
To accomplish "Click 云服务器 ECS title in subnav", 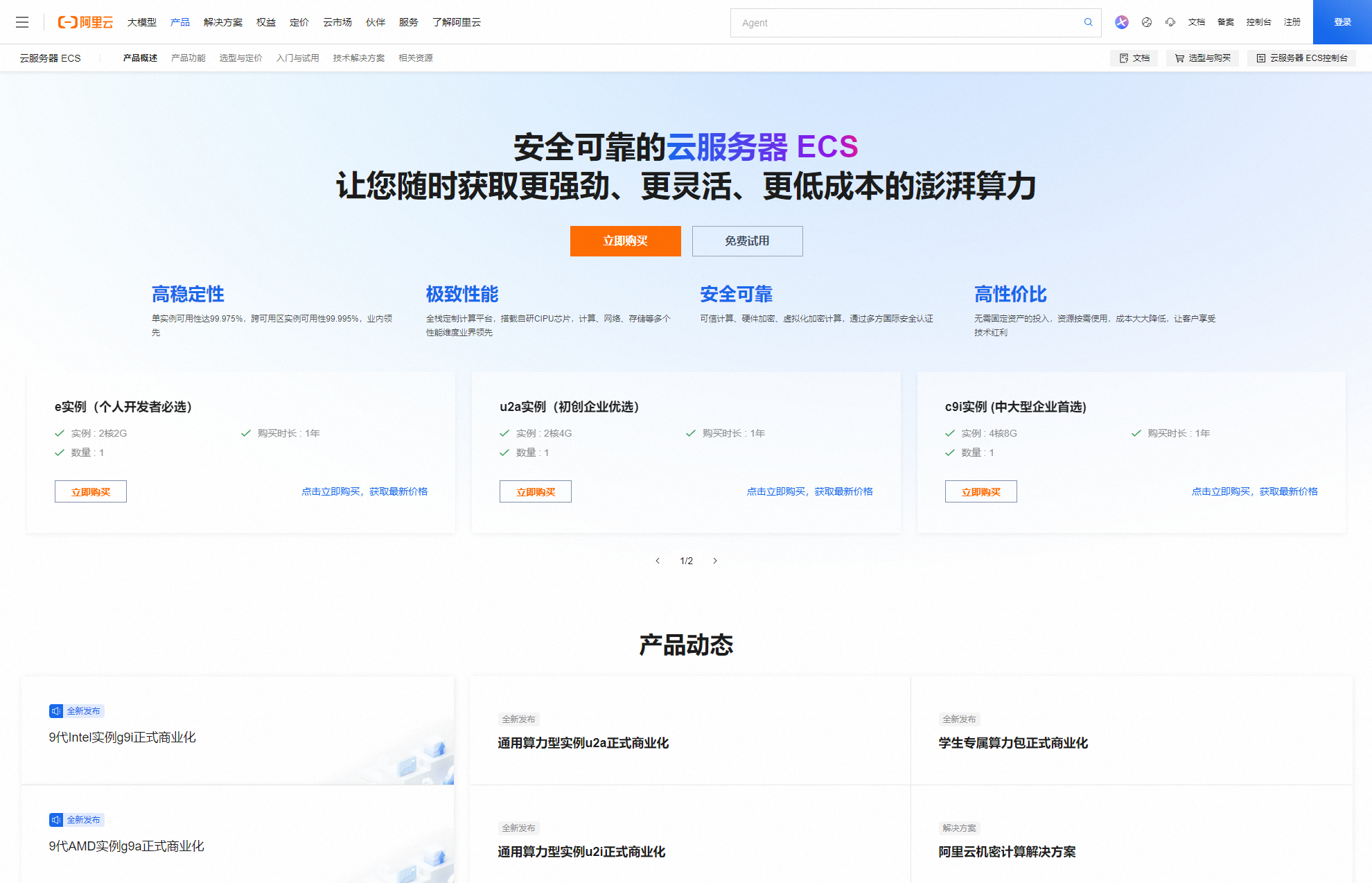I will point(50,58).
